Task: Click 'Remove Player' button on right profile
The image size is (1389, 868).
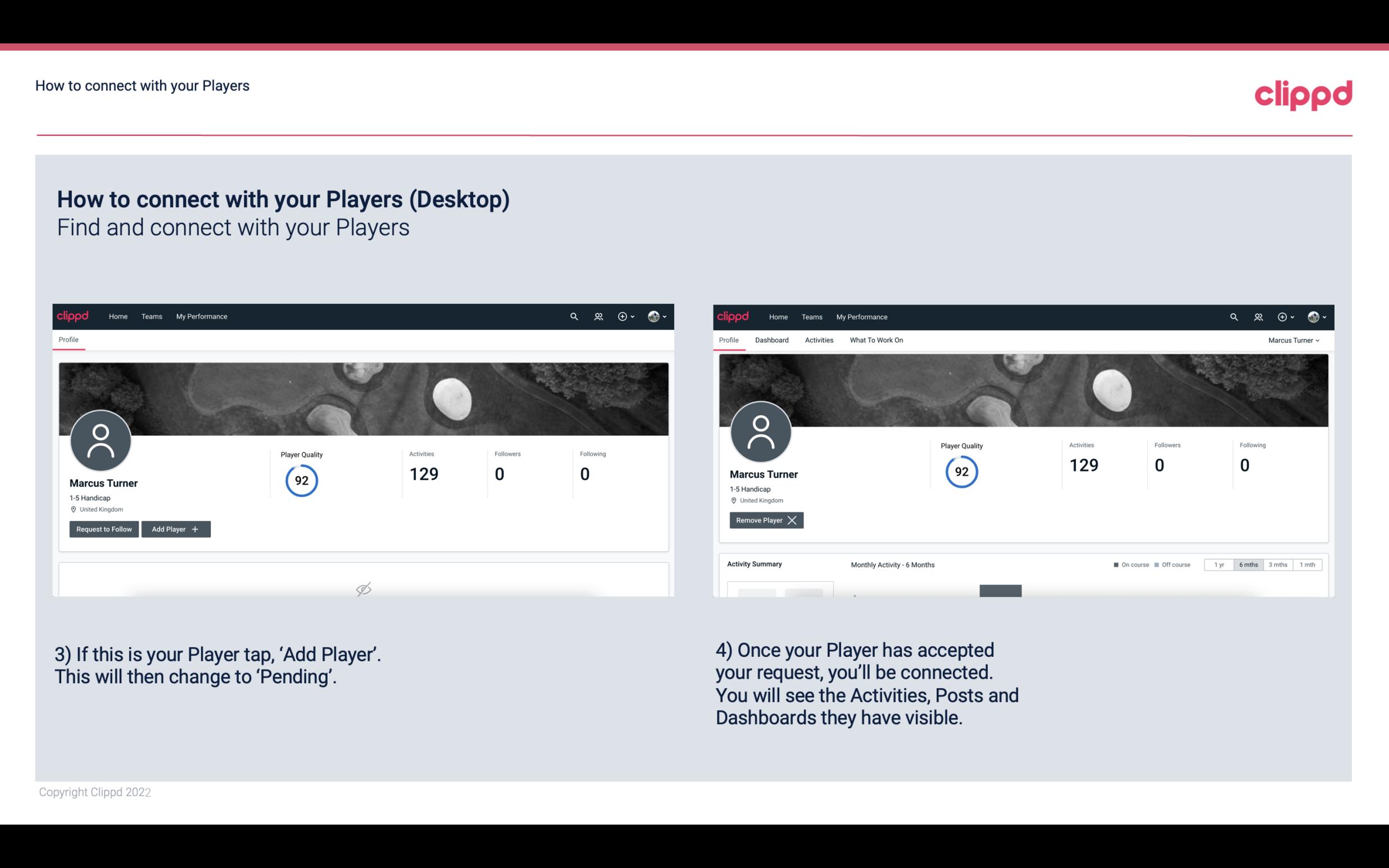Action: [x=765, y=519]
